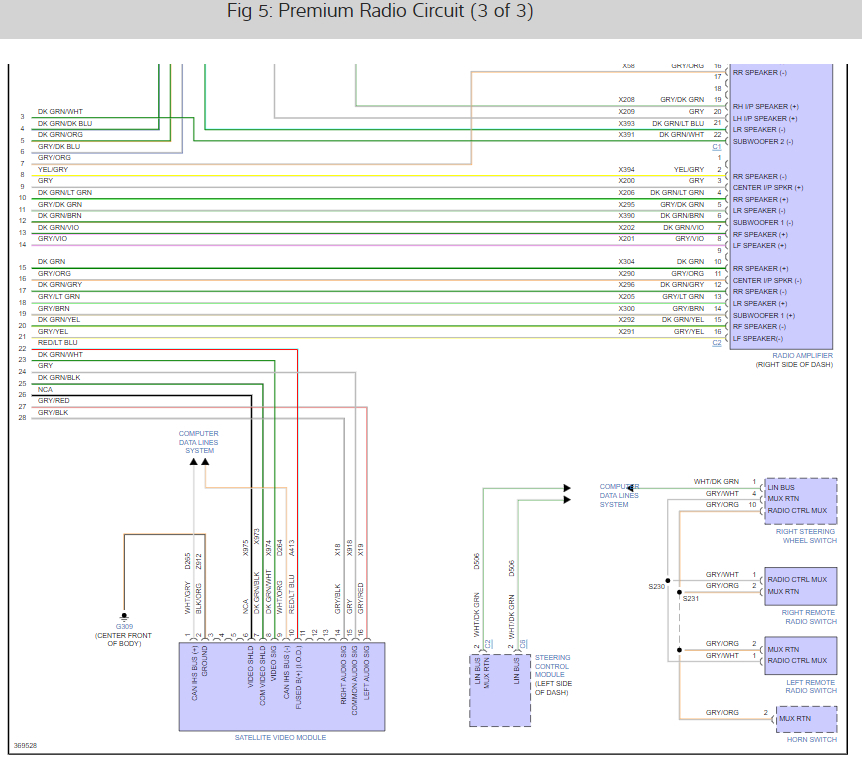Click circuit code X304
The image size is (862, 775).
(x=626, y=262)
